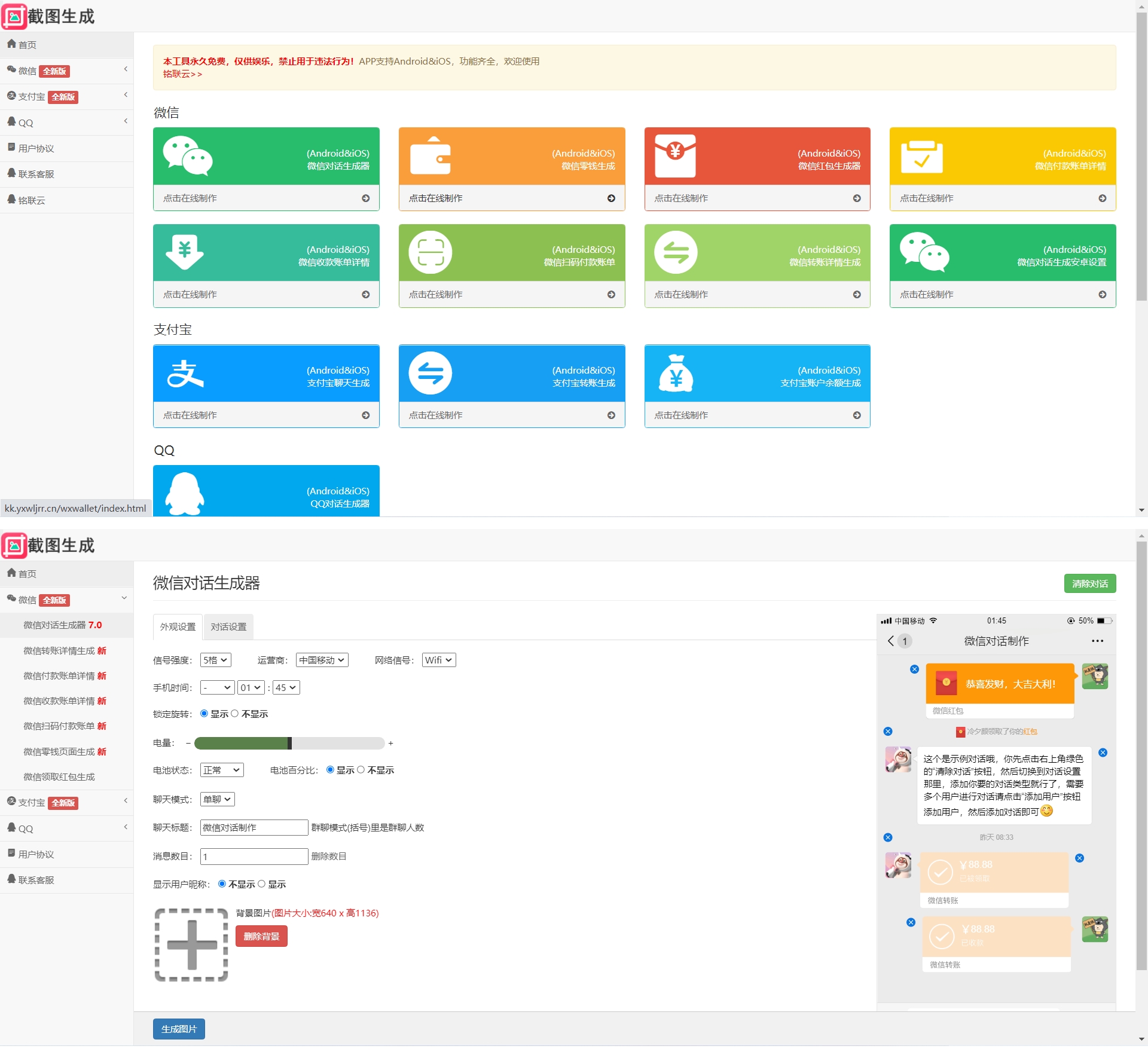Open the signal strength 5格 dropdown
The height and width of the screenshot is (1058, 1148).
215,660
